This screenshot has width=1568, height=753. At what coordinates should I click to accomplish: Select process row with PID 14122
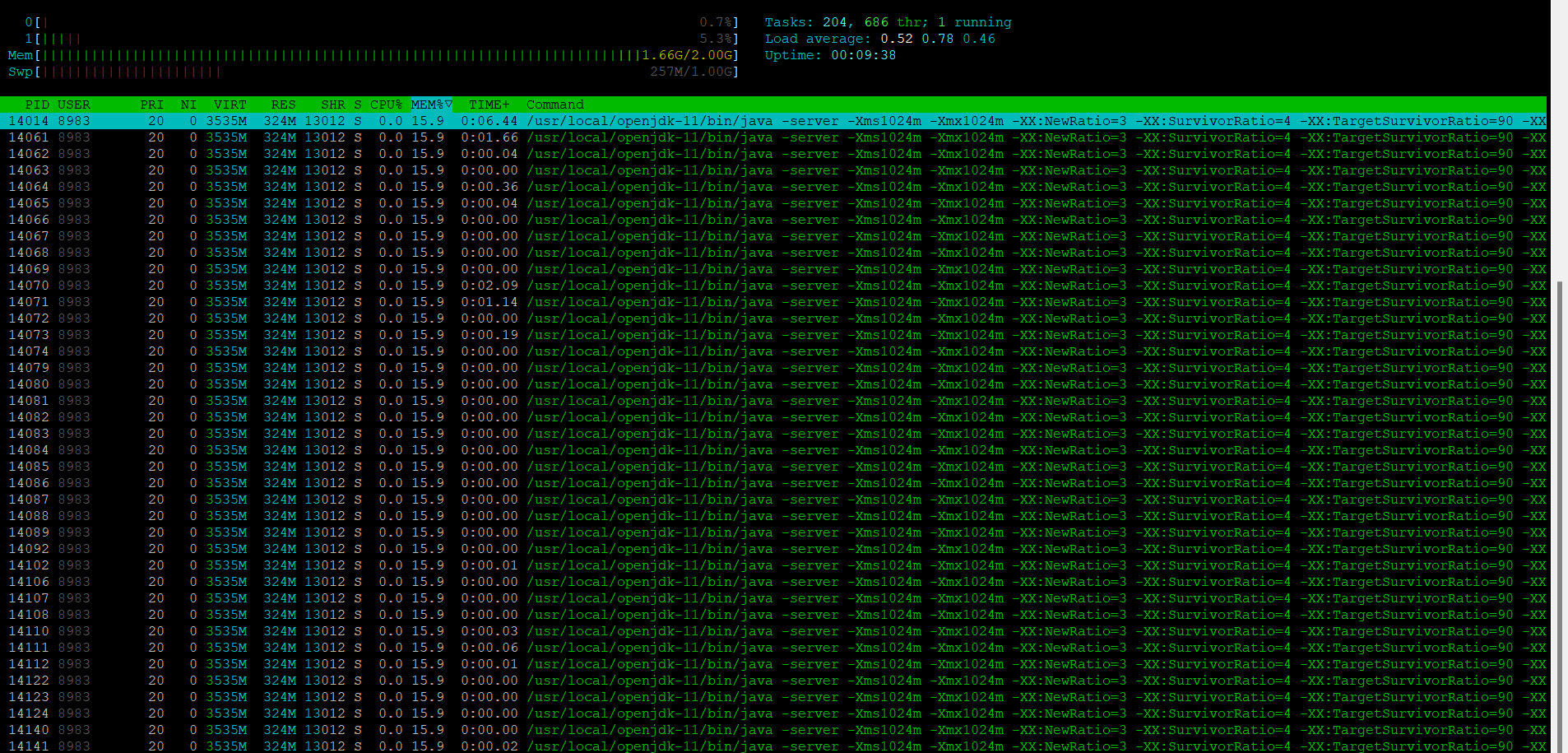pos(773,681)
